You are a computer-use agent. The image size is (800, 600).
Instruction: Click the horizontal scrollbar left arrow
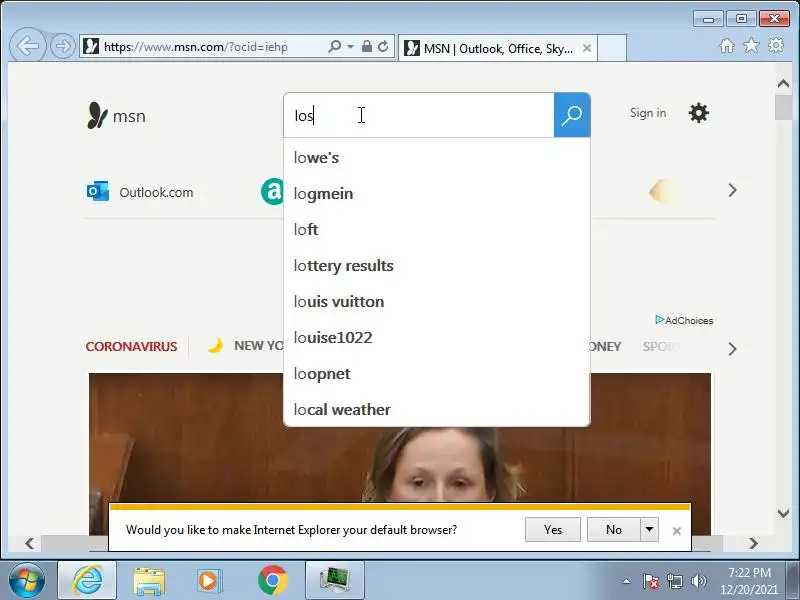[x=30, y=543]
